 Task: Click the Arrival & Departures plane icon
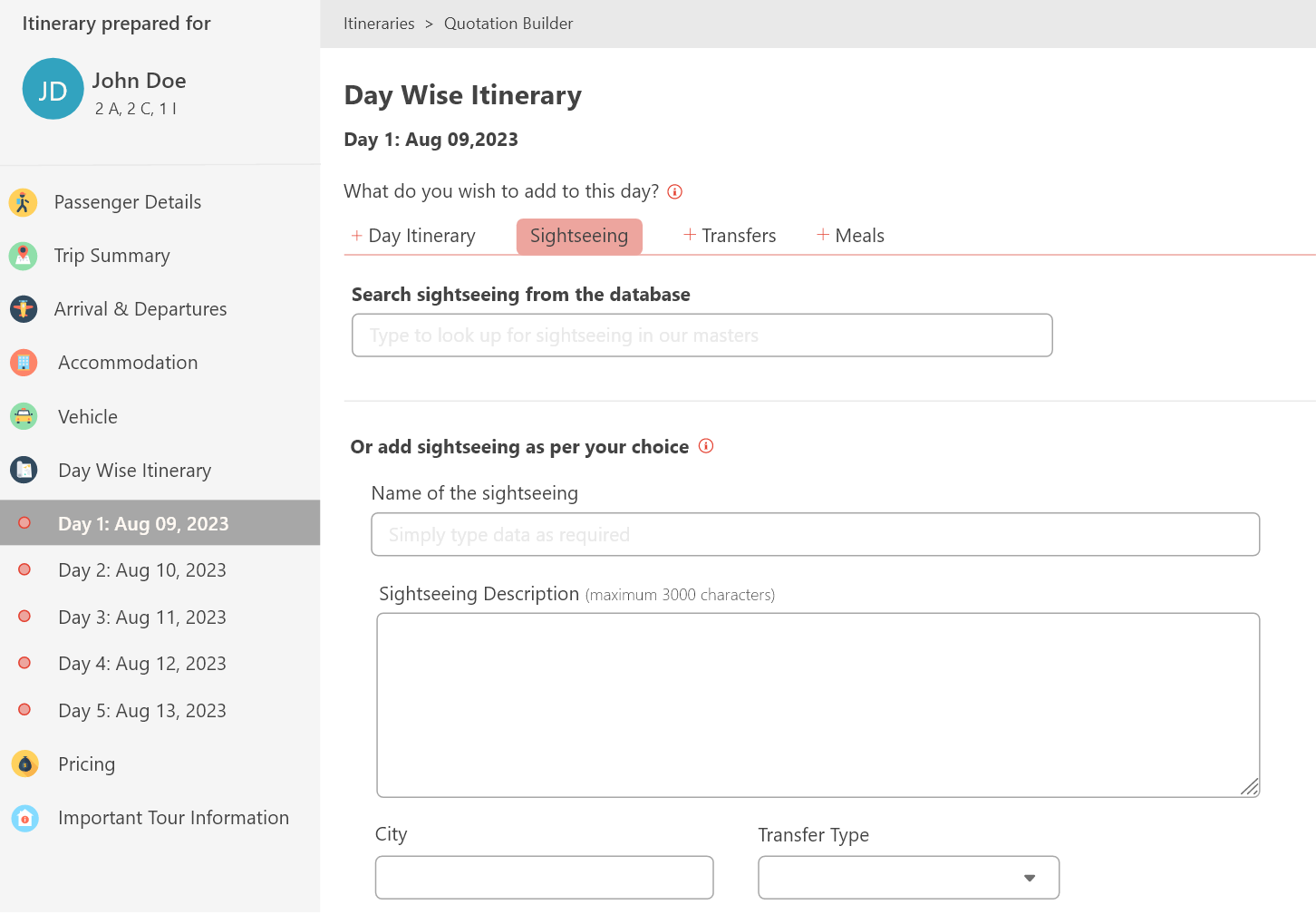[x=23, y=308]
